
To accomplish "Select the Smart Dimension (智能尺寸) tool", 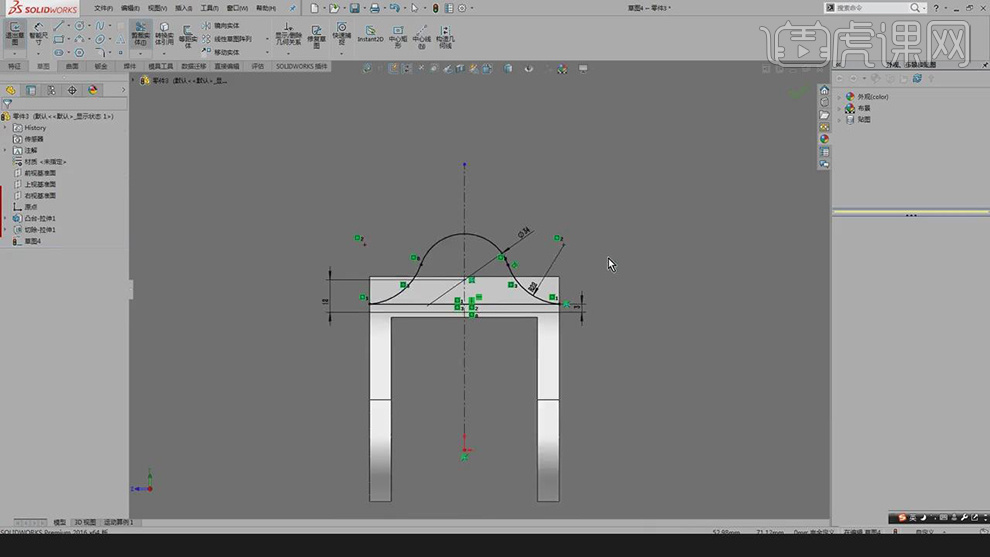I will tap(38, 32).
